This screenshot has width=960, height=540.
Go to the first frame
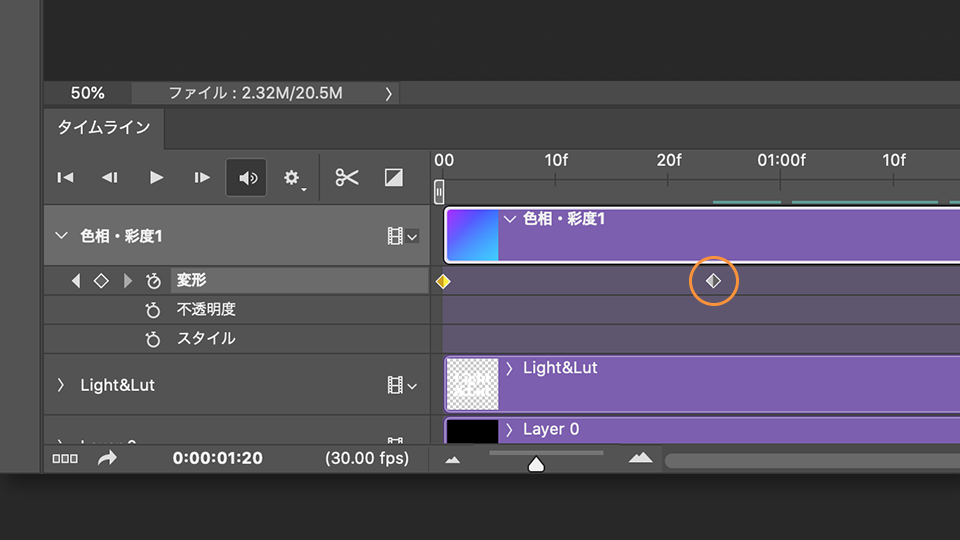tap(65, 178)
